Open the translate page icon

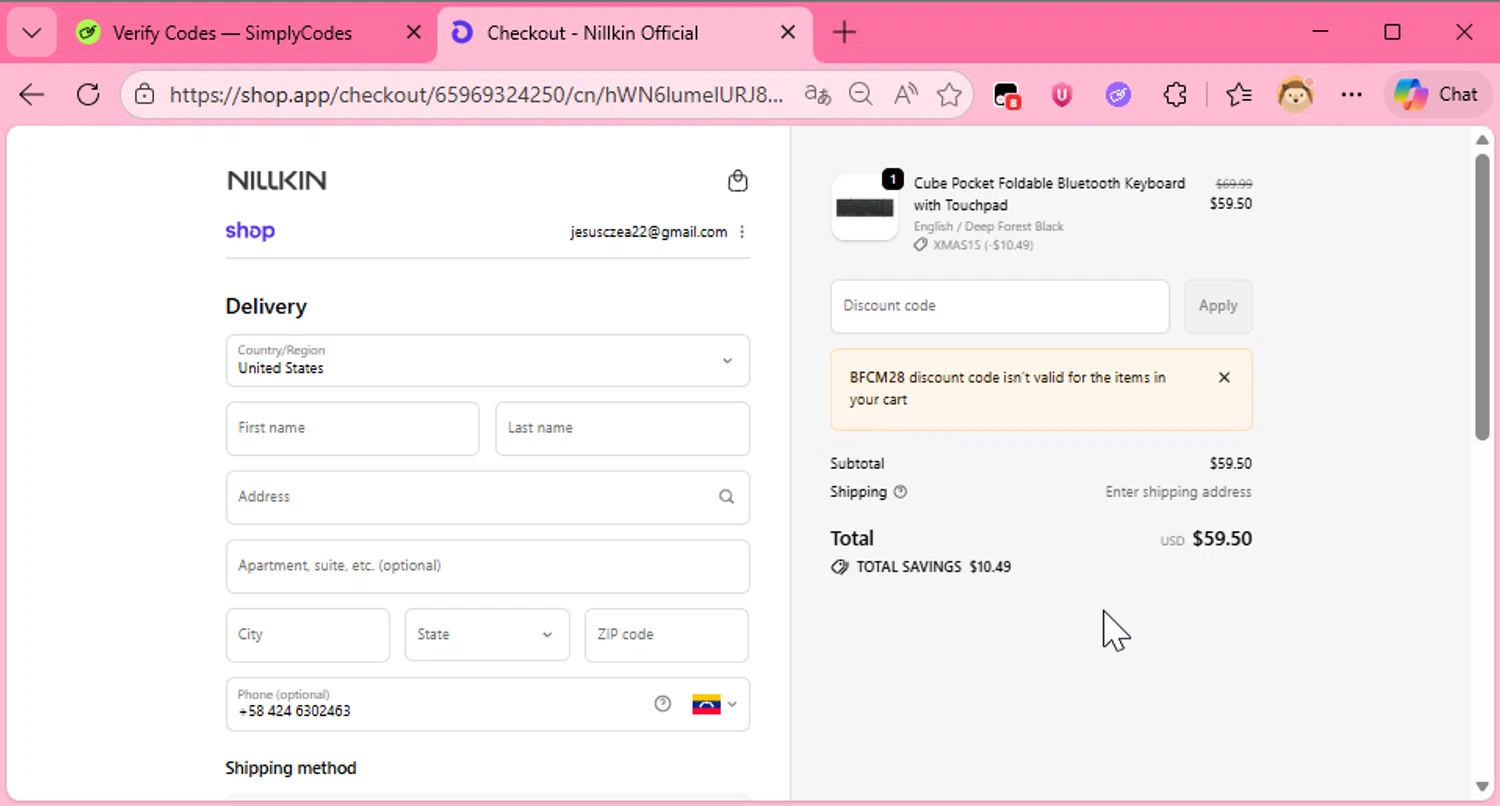[818, 95]
